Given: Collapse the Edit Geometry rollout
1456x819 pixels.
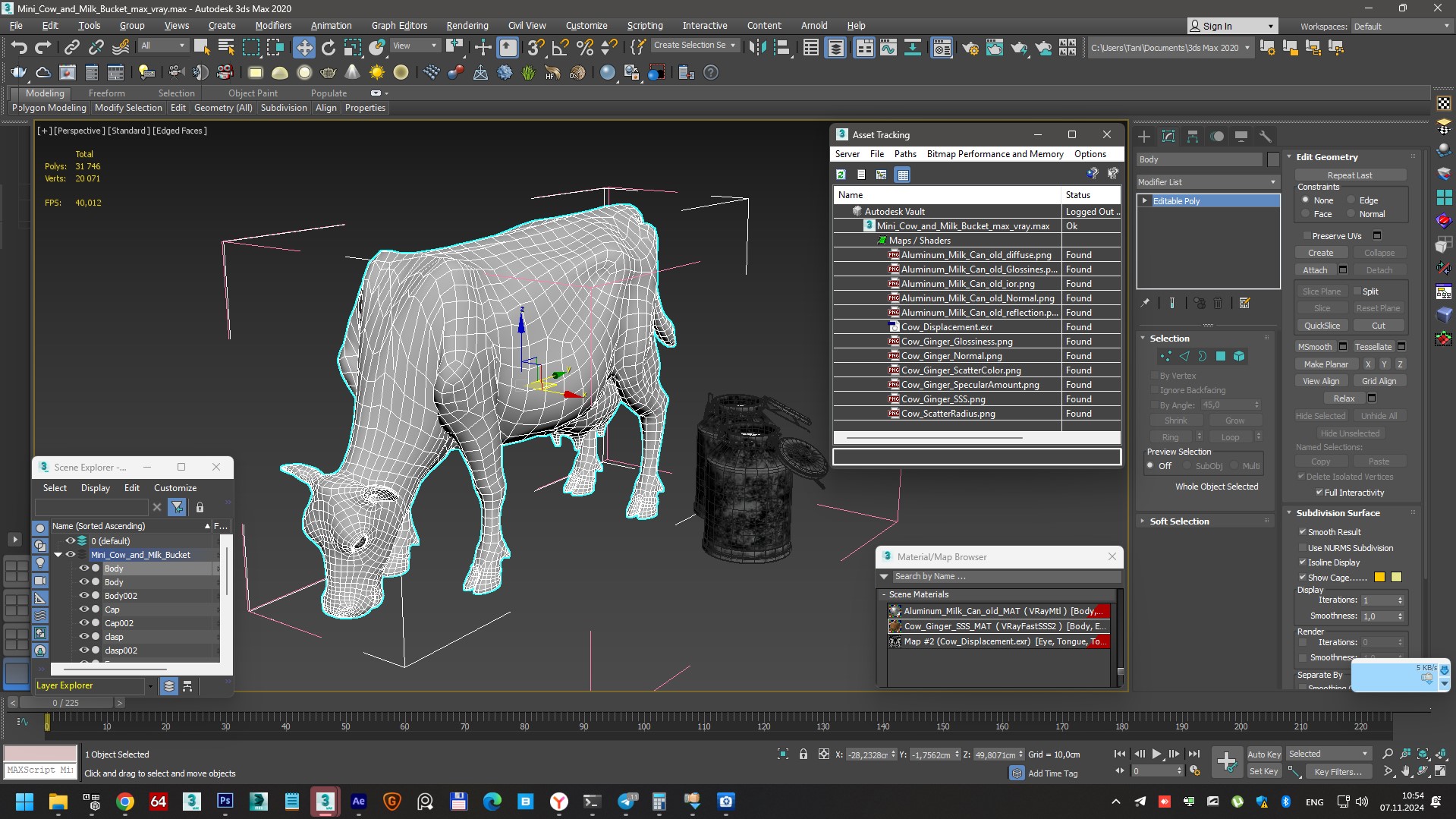Looking at the screenshot, I should pos(1290,157).
